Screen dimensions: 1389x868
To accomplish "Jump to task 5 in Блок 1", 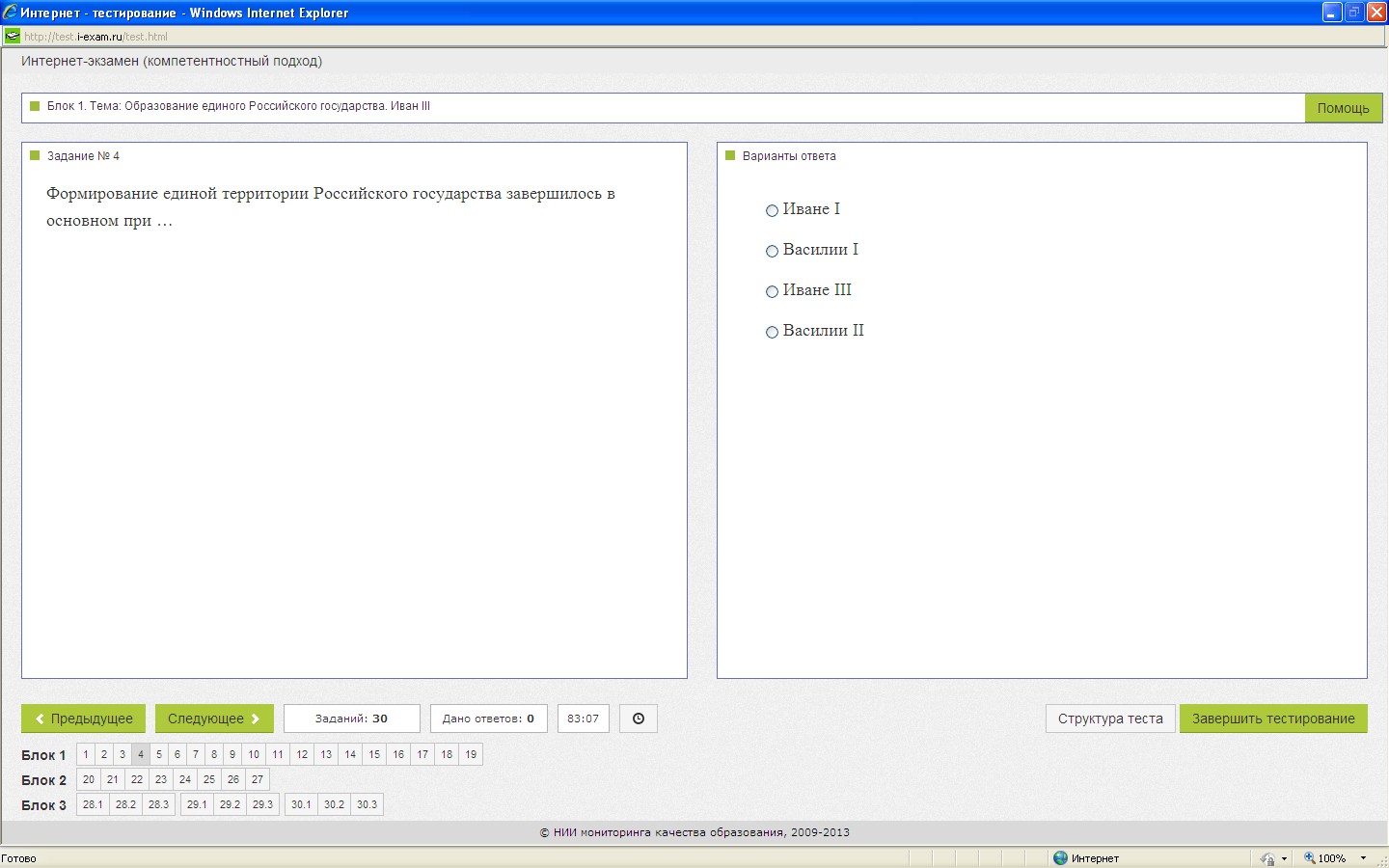I will click(x=159, y=754).
